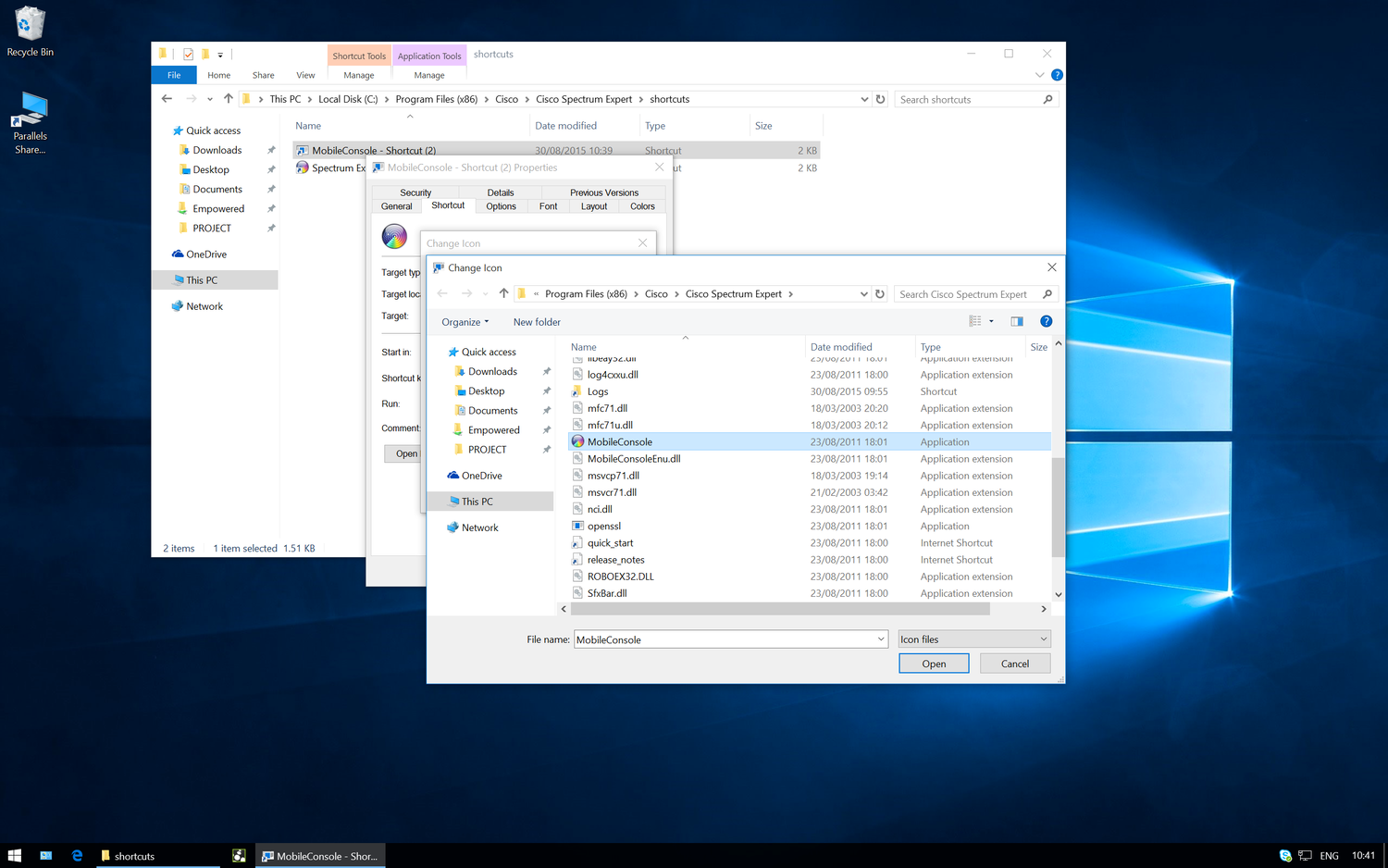Expand address bar history in Change Icon dialog
This screenshot has height=868, width=1388.
pos(864,294)
